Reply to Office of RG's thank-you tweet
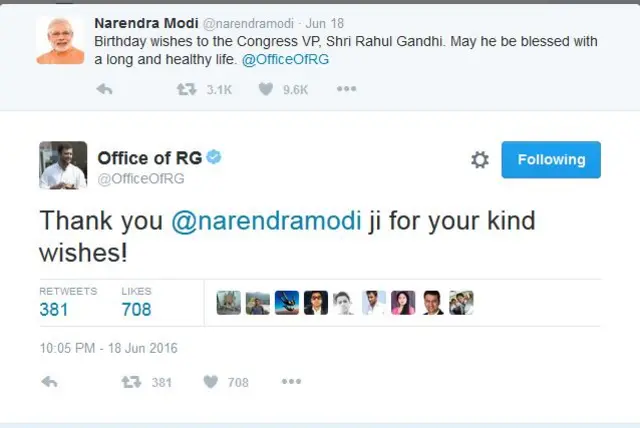 click(x=50, y=381)
